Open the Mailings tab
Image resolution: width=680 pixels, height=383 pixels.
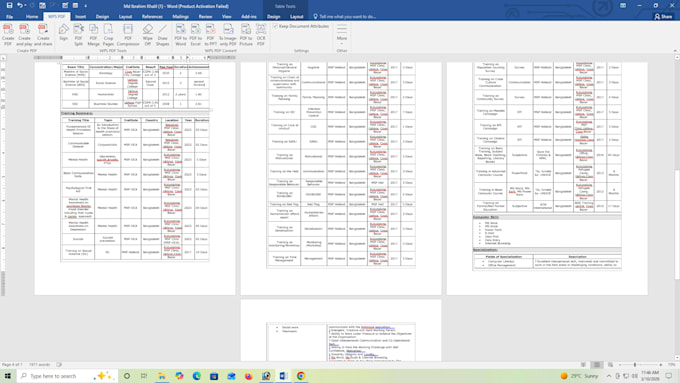pyautogui.click(x=180, y=16)
